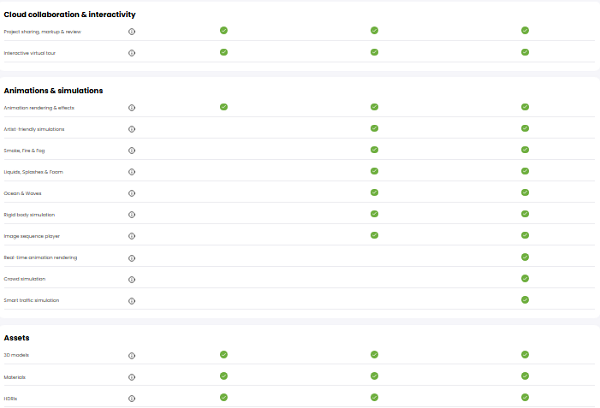Image resolution: width=600 pixels, height=408 pixels.
Task: Click info icon for Liquids, Splashes & Foam
Action: point(132,172)
